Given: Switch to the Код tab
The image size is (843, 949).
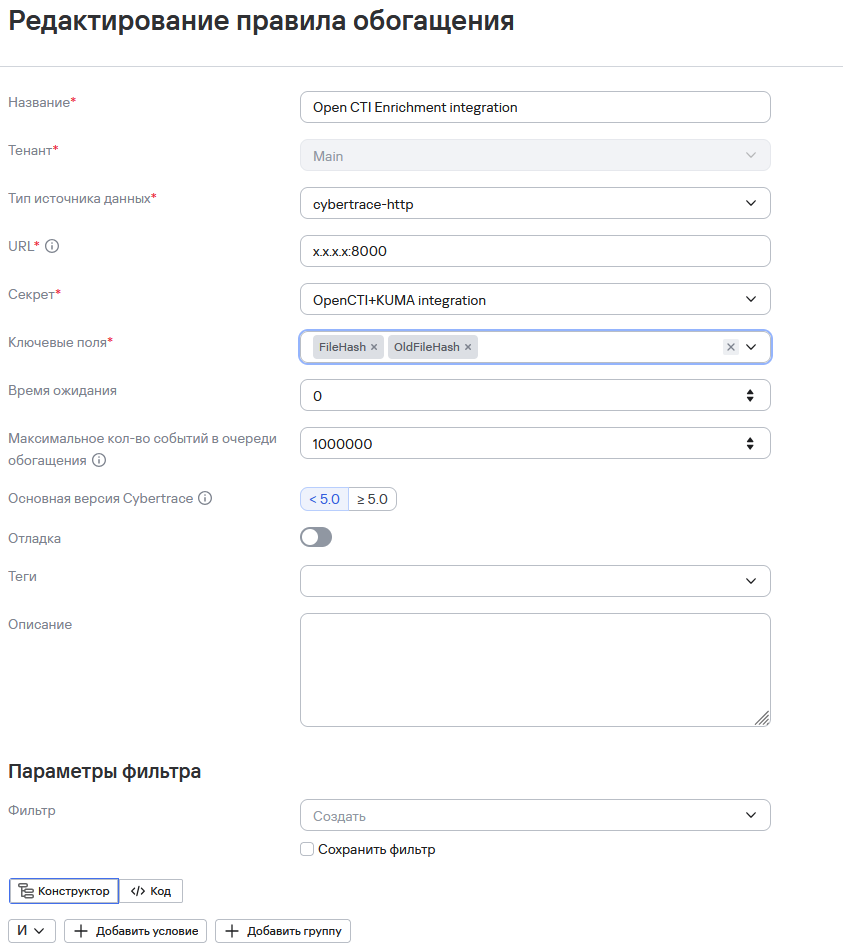Looking at the screenshot, I should 151,891.
